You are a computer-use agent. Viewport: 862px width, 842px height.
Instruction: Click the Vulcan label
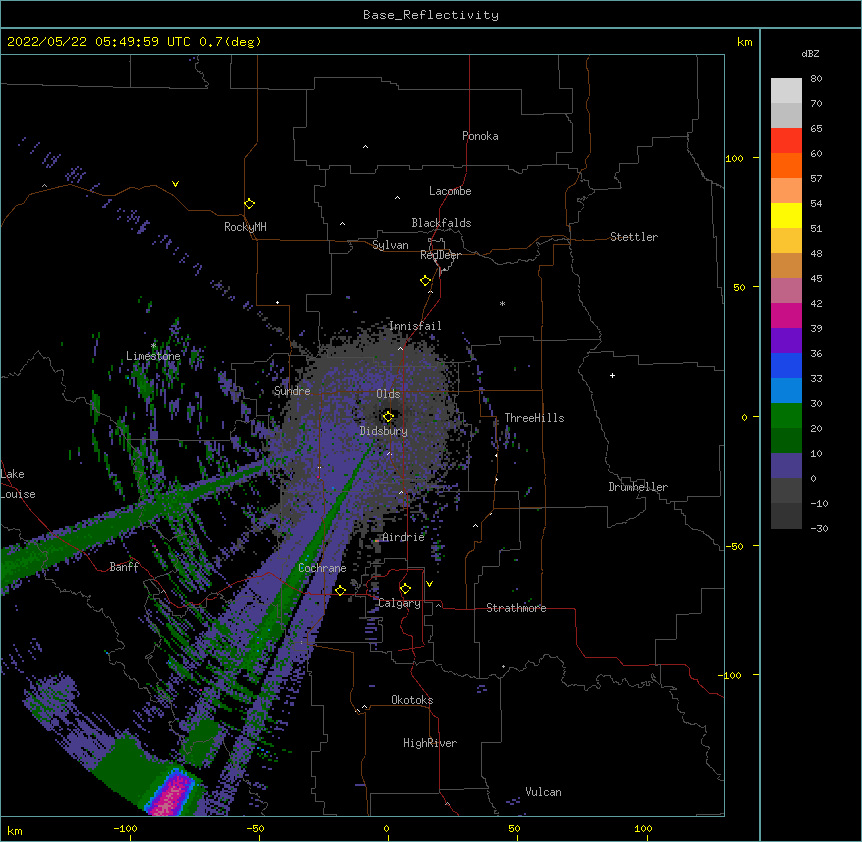click(543, 792)
